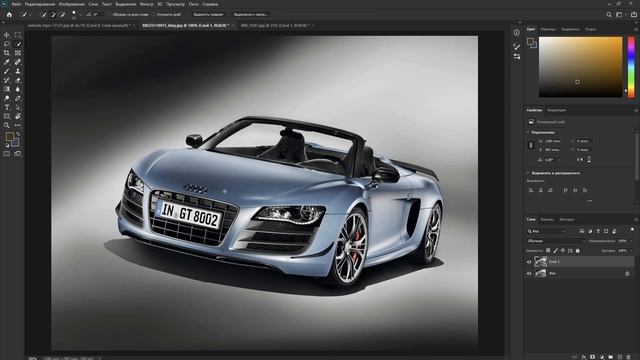Screen dimensions: 640x360
Task: Toggle layer filtering switch on or off
Action: click(x=632, y=230)
